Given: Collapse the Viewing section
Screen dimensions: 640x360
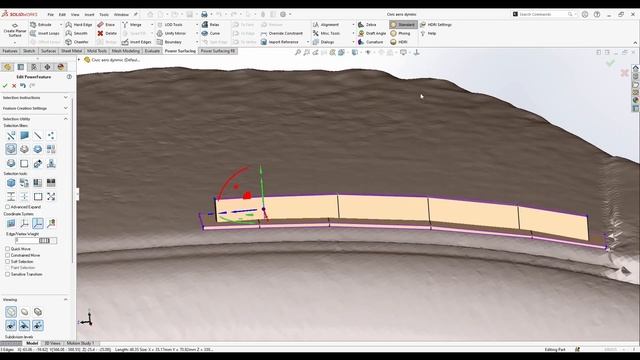Looking at the screenshot, I should [66, 300].
